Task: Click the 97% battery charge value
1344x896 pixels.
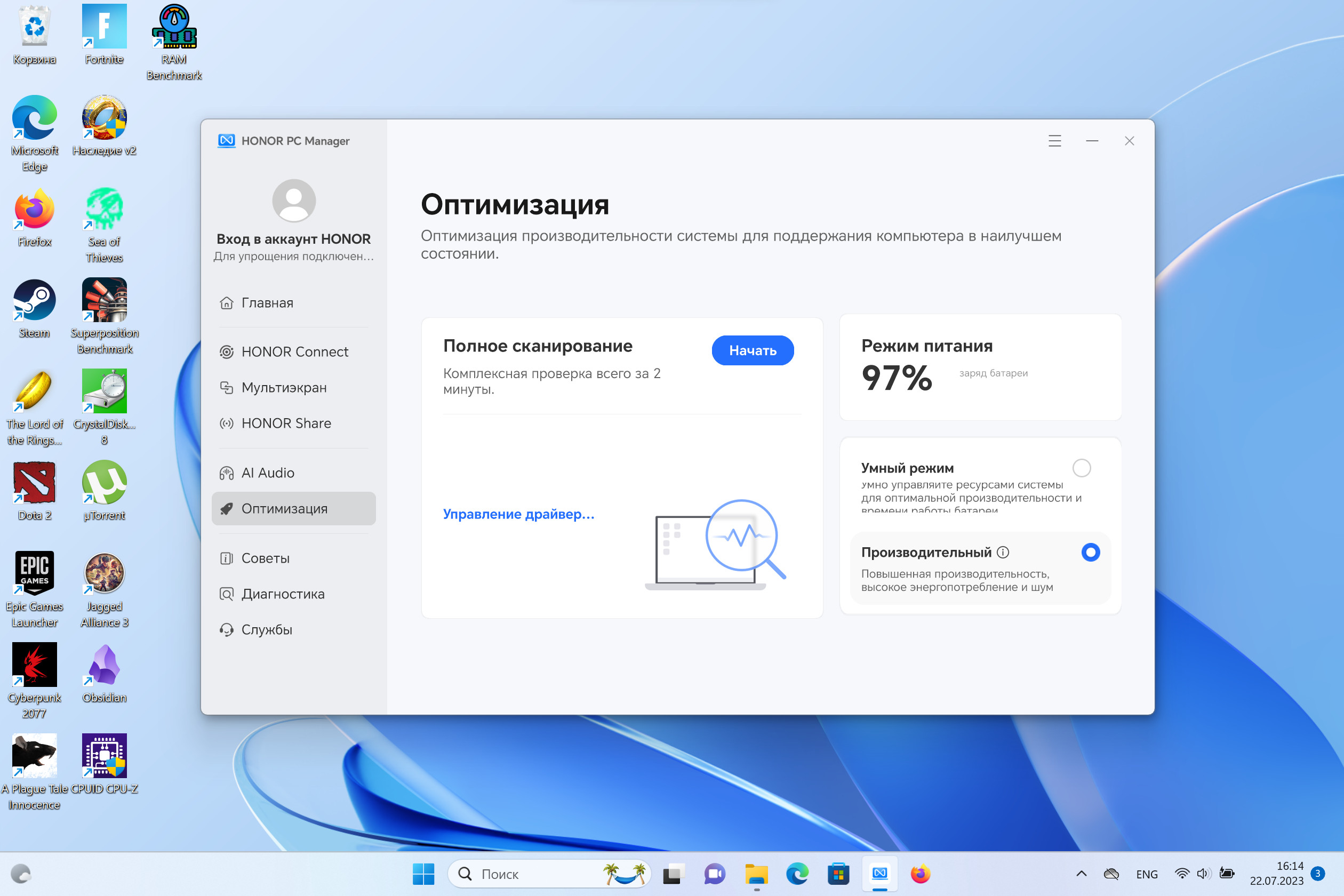Action: click(897, 378)
